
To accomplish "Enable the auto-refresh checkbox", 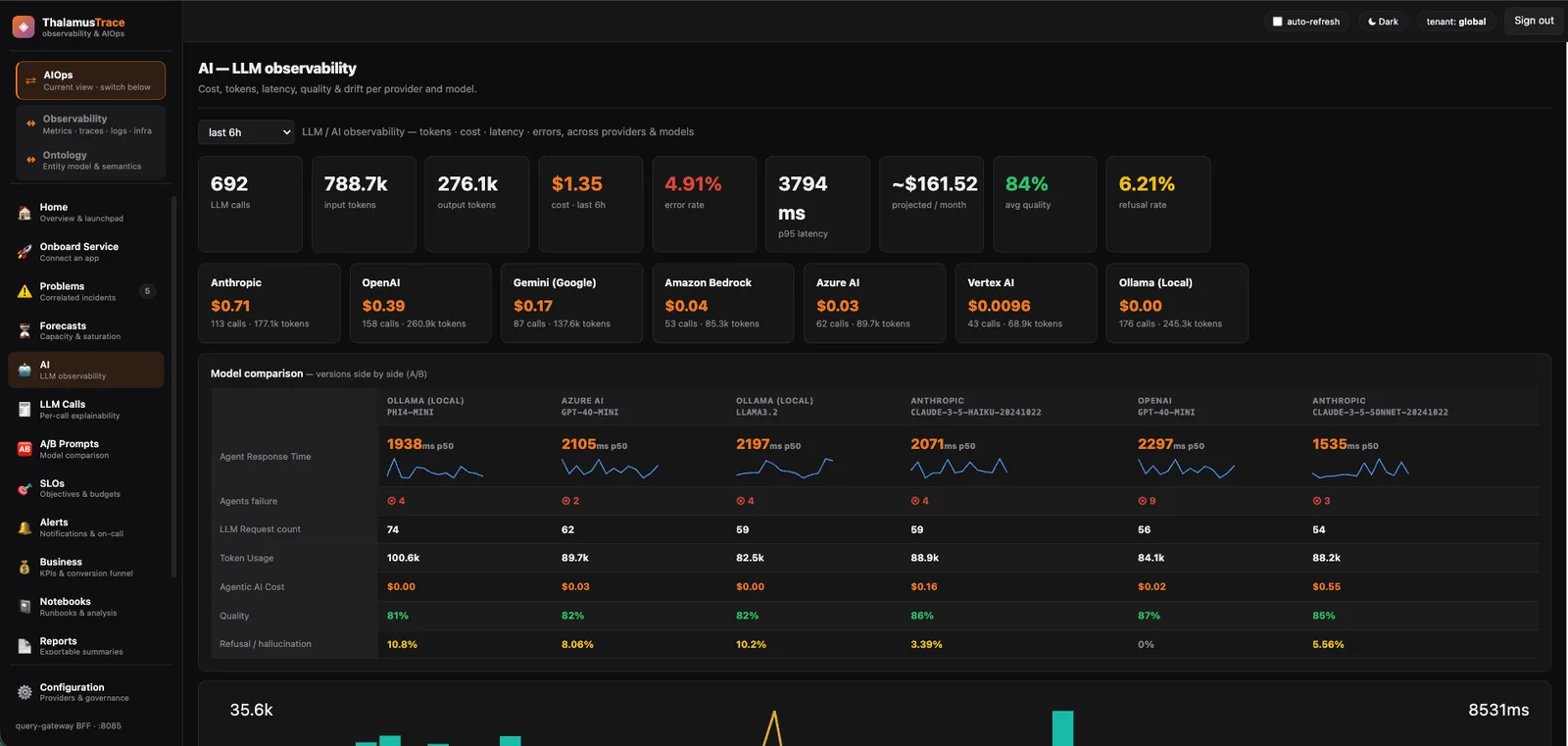I will 1277,22.
